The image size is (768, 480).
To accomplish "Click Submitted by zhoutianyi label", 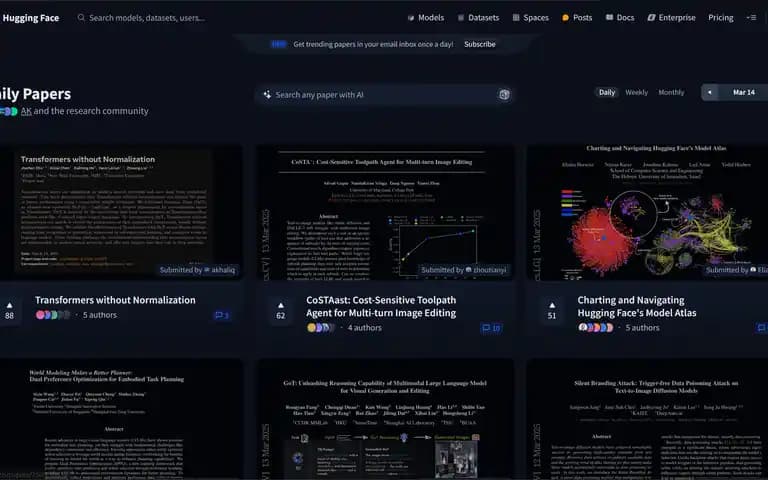I will click(463, 270).
